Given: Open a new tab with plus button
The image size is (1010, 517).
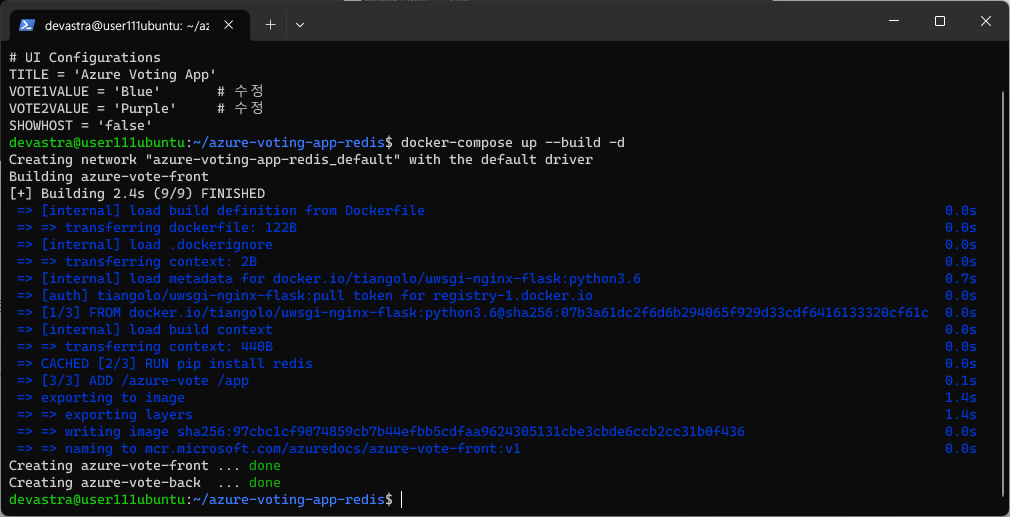Looking at the screenshot, I should pos(271,25).
